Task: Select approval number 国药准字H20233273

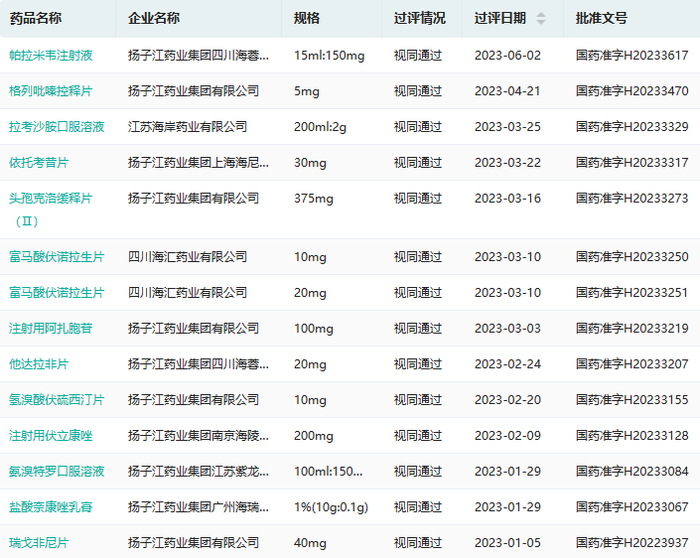Action: [x=632, y=198]
